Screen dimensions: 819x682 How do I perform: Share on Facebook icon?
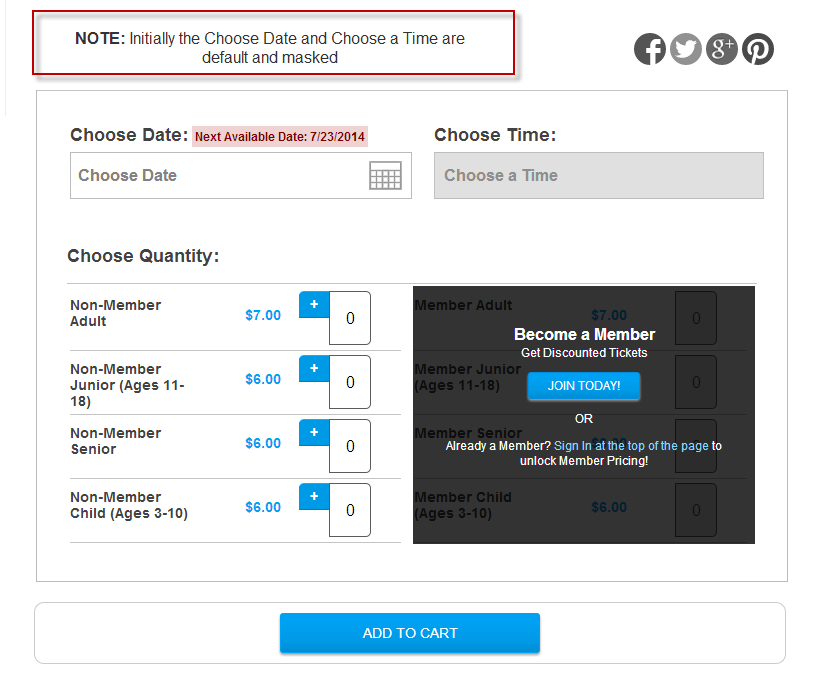(650, 49)
